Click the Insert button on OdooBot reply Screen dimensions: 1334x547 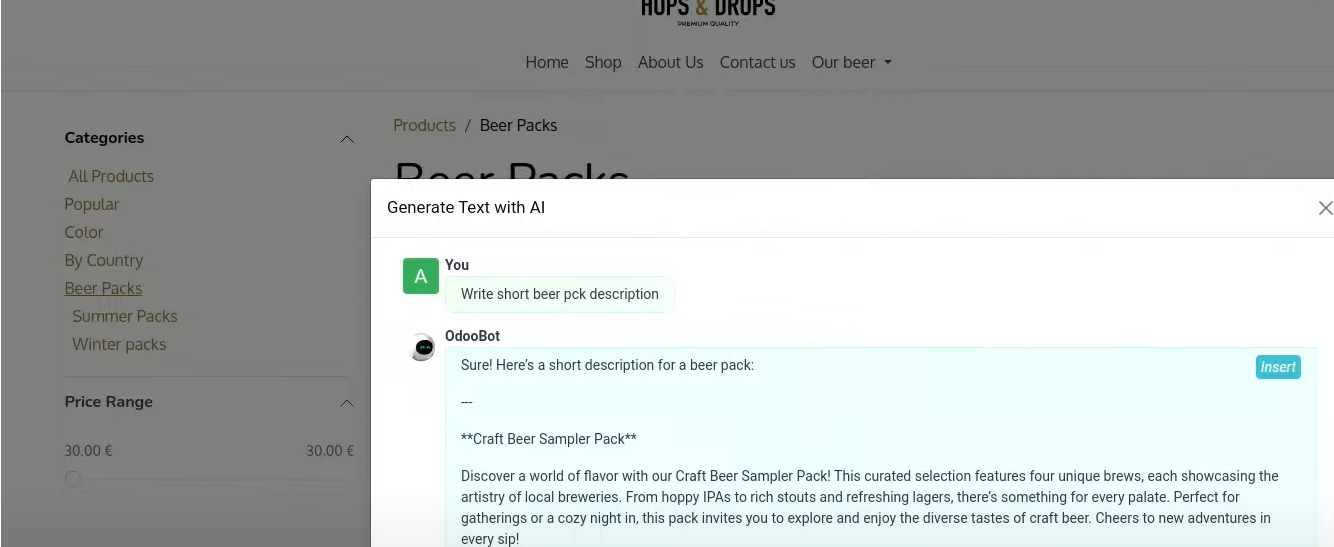point(1278,367)
